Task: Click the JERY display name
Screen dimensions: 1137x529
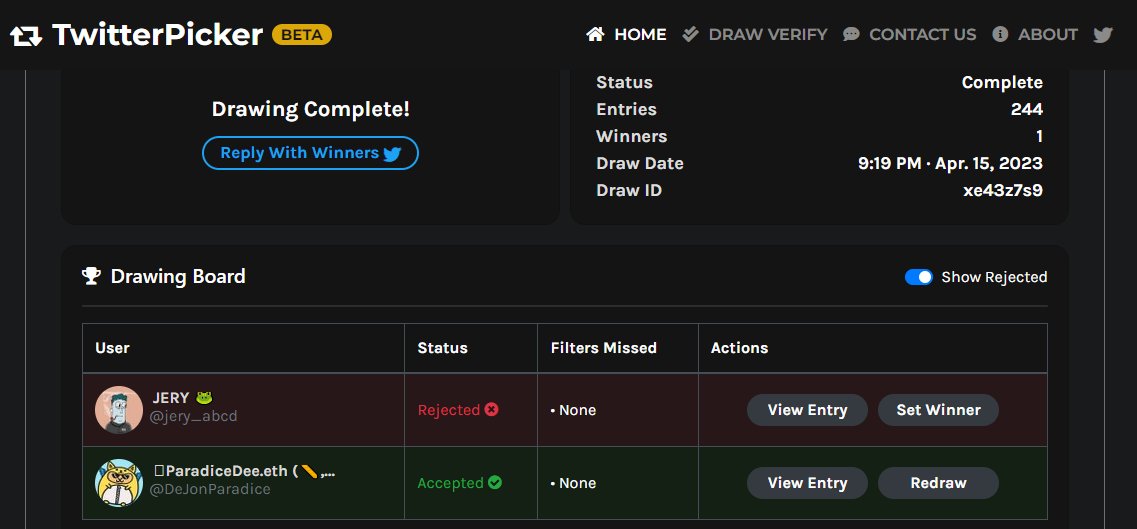Action: coord(182,398)
